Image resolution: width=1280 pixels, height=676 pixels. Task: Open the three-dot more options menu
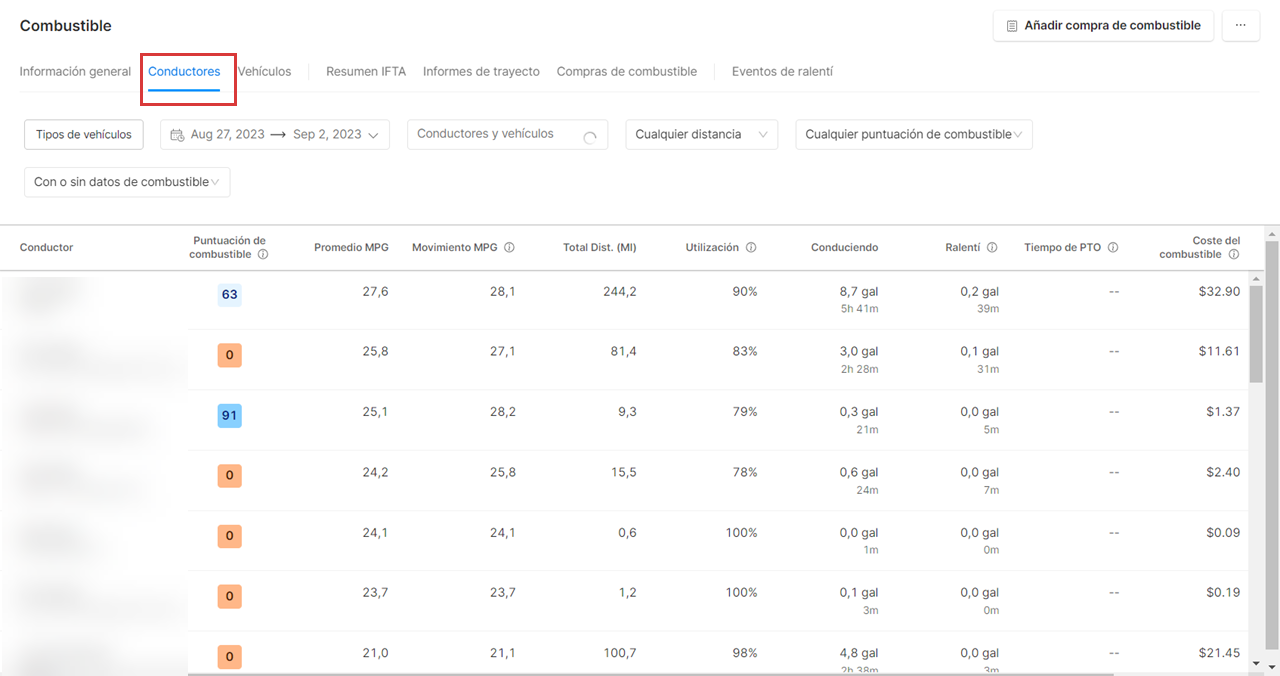(x=1240, y=26)
